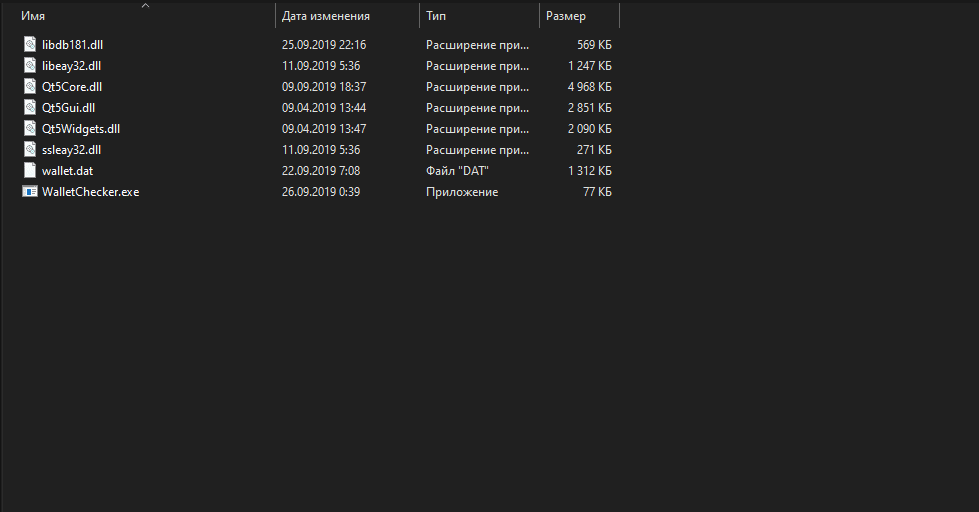Click the 4 968 КБ size cell
Viewport: 979px width, 512px height.
tap(588, 87)
